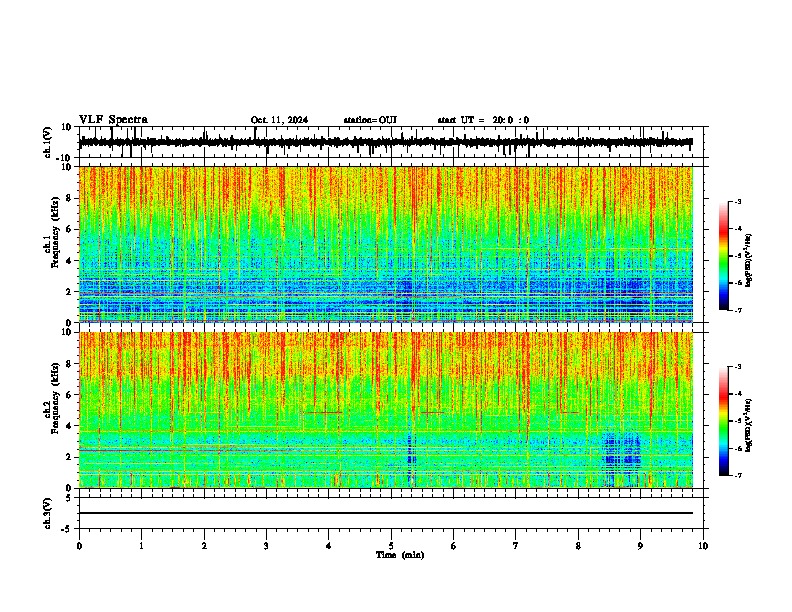This screenshot has height=612, width=792.
Task: Click the '6' tick on ch.1 frequency axis
Action: (x=70, y=230)
